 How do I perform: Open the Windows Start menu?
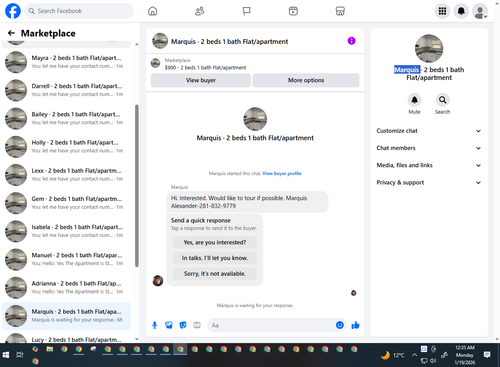point(6,354)
